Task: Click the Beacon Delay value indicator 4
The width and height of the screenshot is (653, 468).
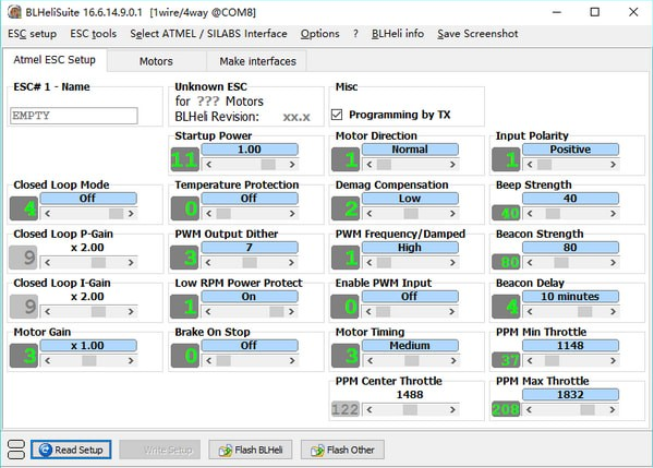Action: coord(506,307)
